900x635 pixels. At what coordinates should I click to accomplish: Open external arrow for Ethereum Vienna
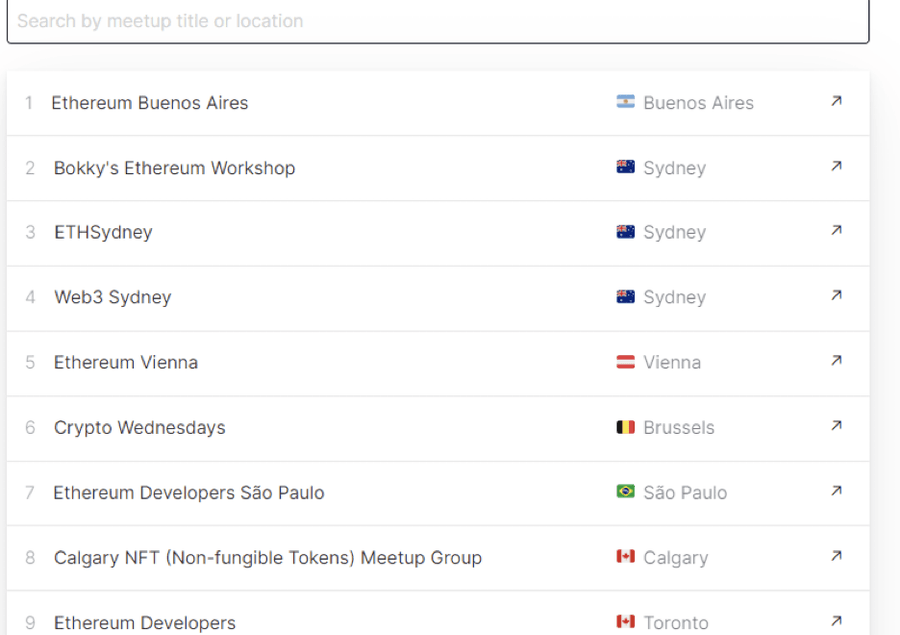coord(836,361)
